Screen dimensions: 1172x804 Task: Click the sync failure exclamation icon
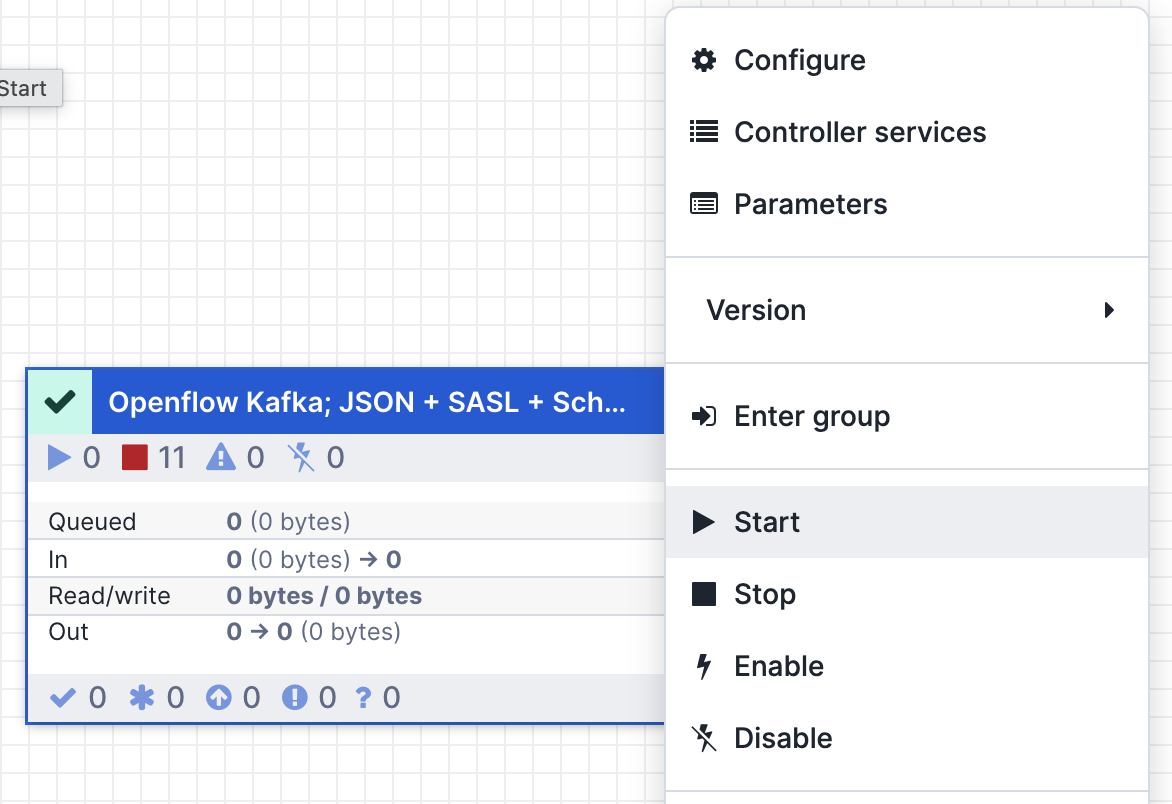pyautogui.click(x=294, y=698)
